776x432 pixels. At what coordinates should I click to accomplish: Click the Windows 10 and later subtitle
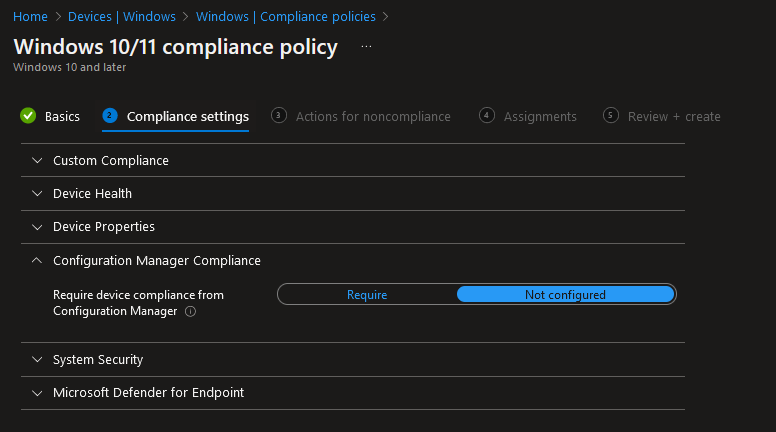(70, 67)
